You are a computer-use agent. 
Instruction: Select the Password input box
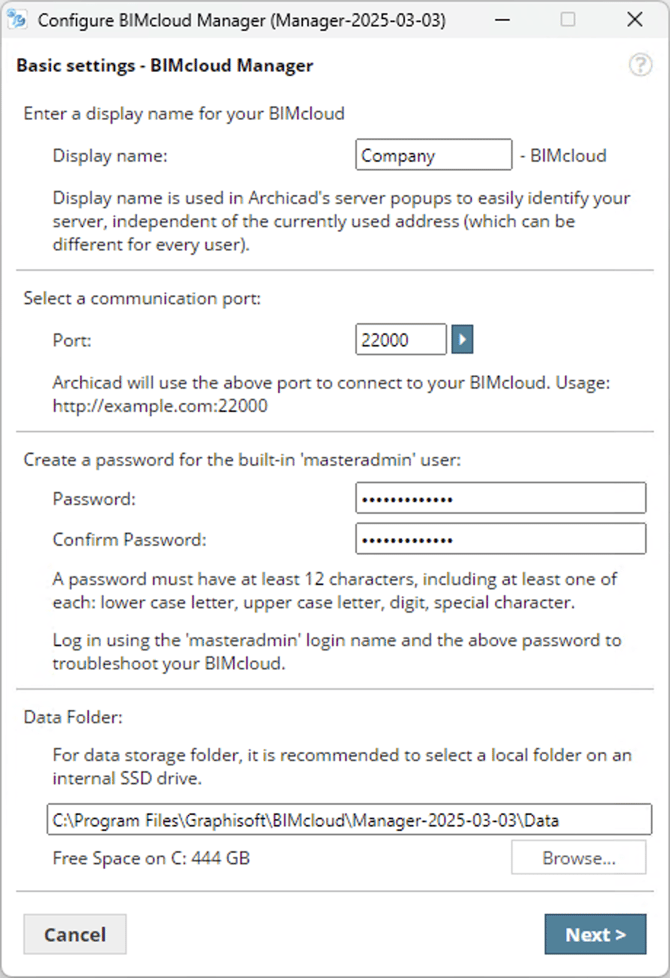[x=500, y=498]
